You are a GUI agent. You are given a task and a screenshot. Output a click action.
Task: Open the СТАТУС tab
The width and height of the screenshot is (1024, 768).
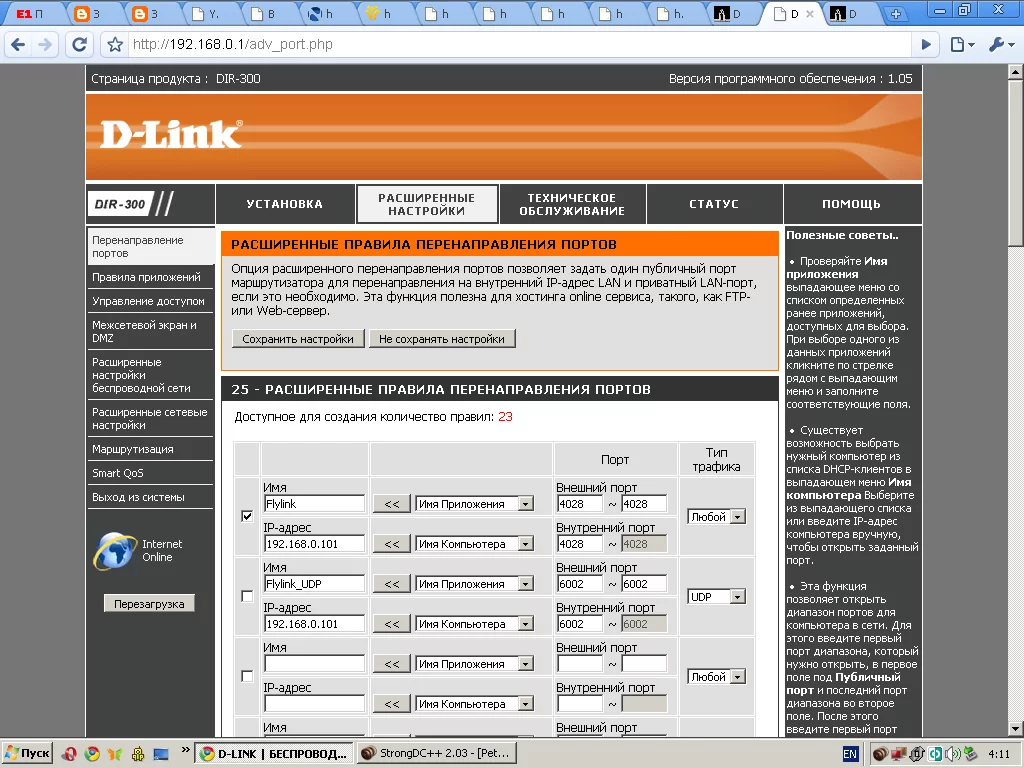click(x=714, y=204)
